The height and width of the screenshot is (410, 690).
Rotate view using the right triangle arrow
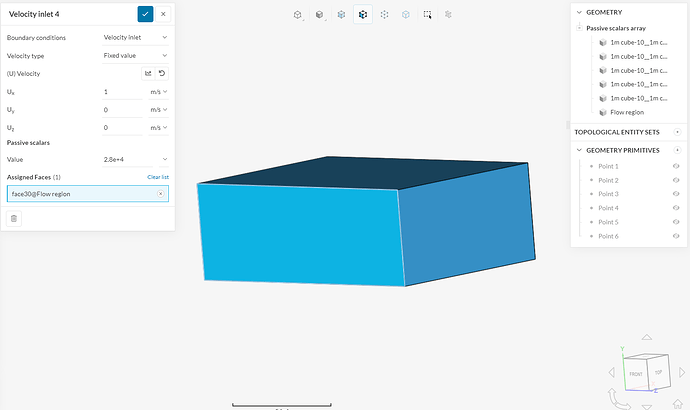point(682,373)
